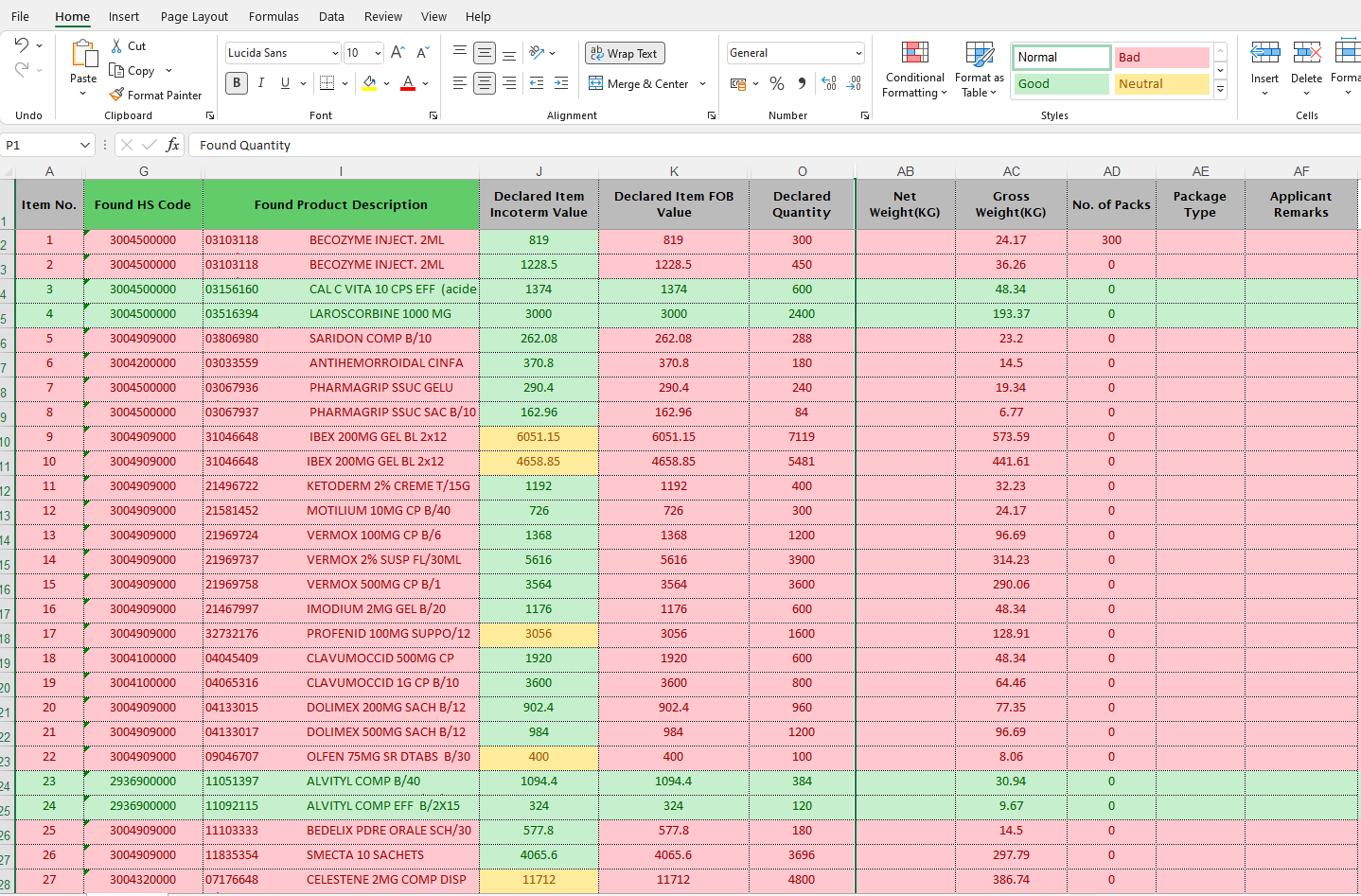The width and height of the screenshot is (1361, 896).
Task: Toggle Italic formatting
Action: [261, 83]
